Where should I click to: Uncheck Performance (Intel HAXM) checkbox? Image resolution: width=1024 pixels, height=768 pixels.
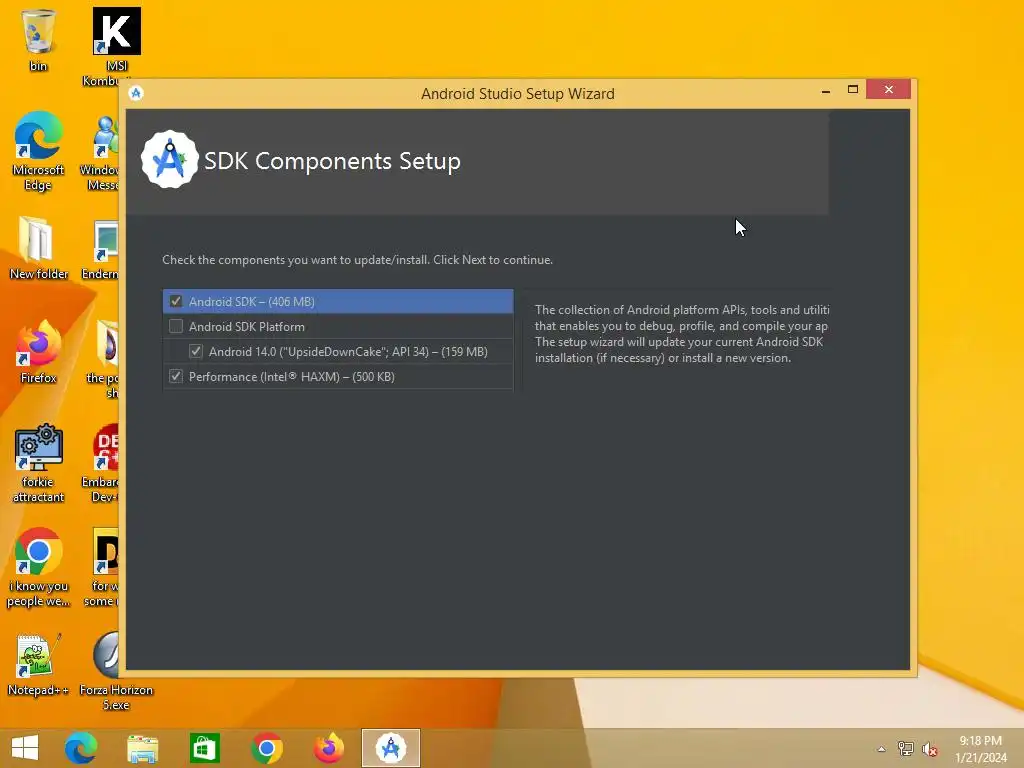tap(176, 376)
